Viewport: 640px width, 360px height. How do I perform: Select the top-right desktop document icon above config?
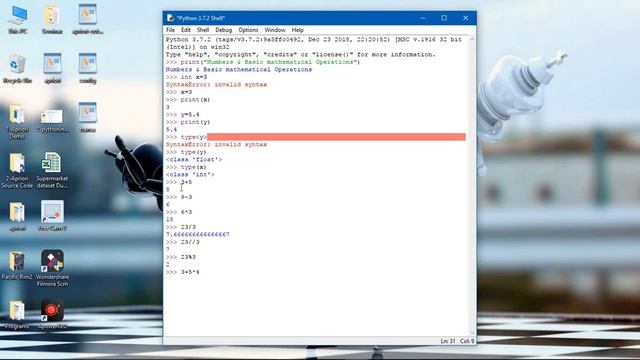click(87, 20)
